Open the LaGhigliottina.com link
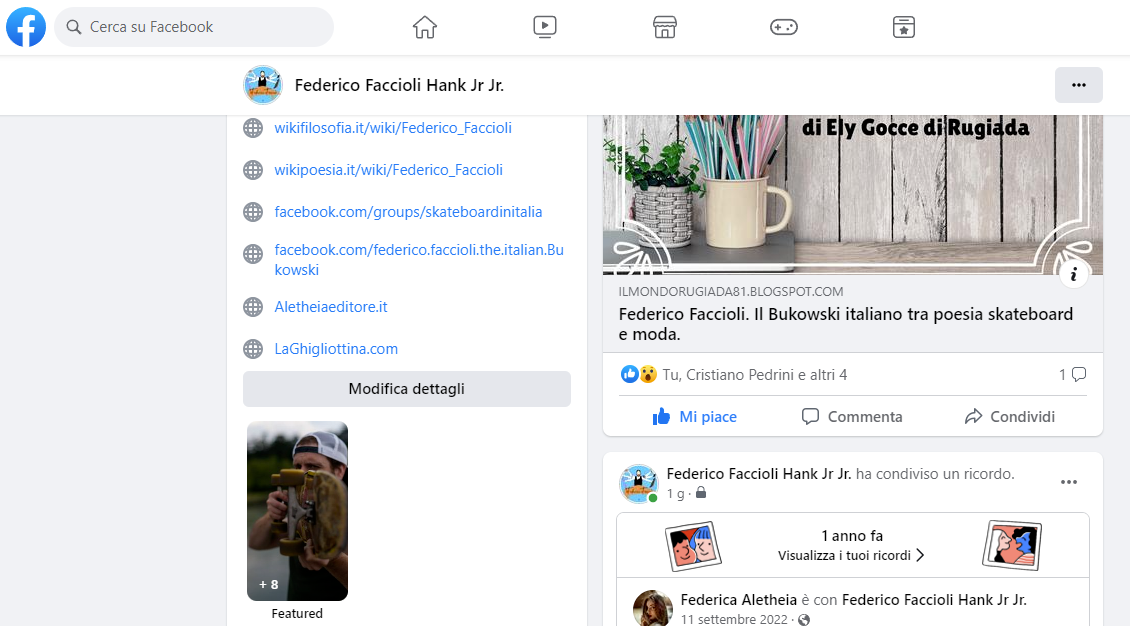1130x626 pixels. 336,349
